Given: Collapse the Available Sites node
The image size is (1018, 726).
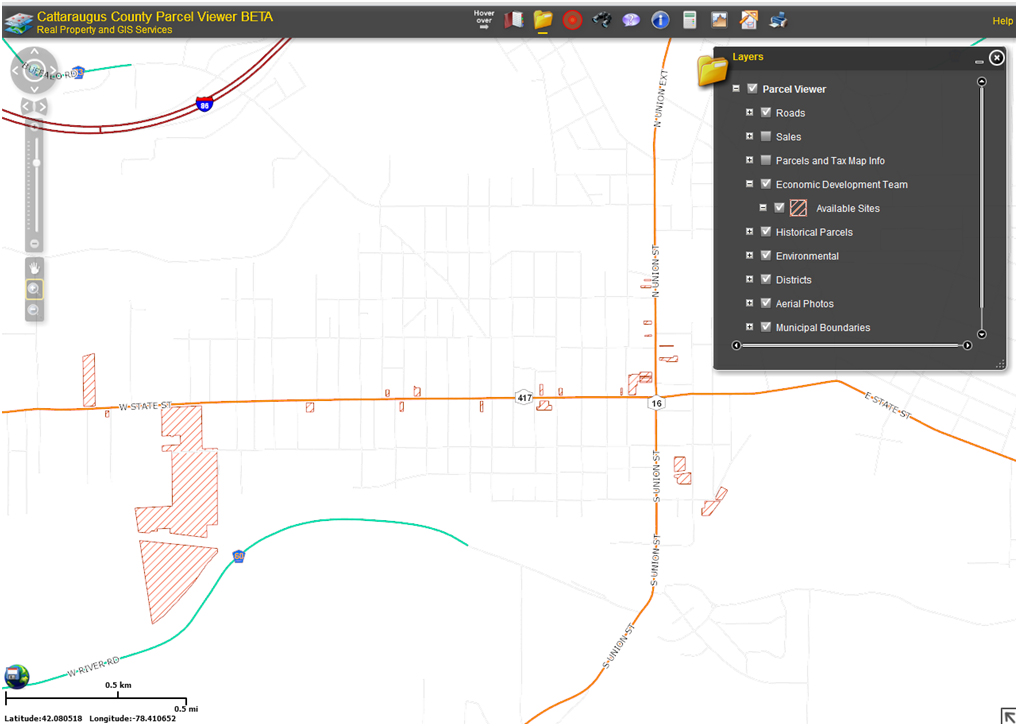Looking at the screenshot, I should click(x=764, y=208).
